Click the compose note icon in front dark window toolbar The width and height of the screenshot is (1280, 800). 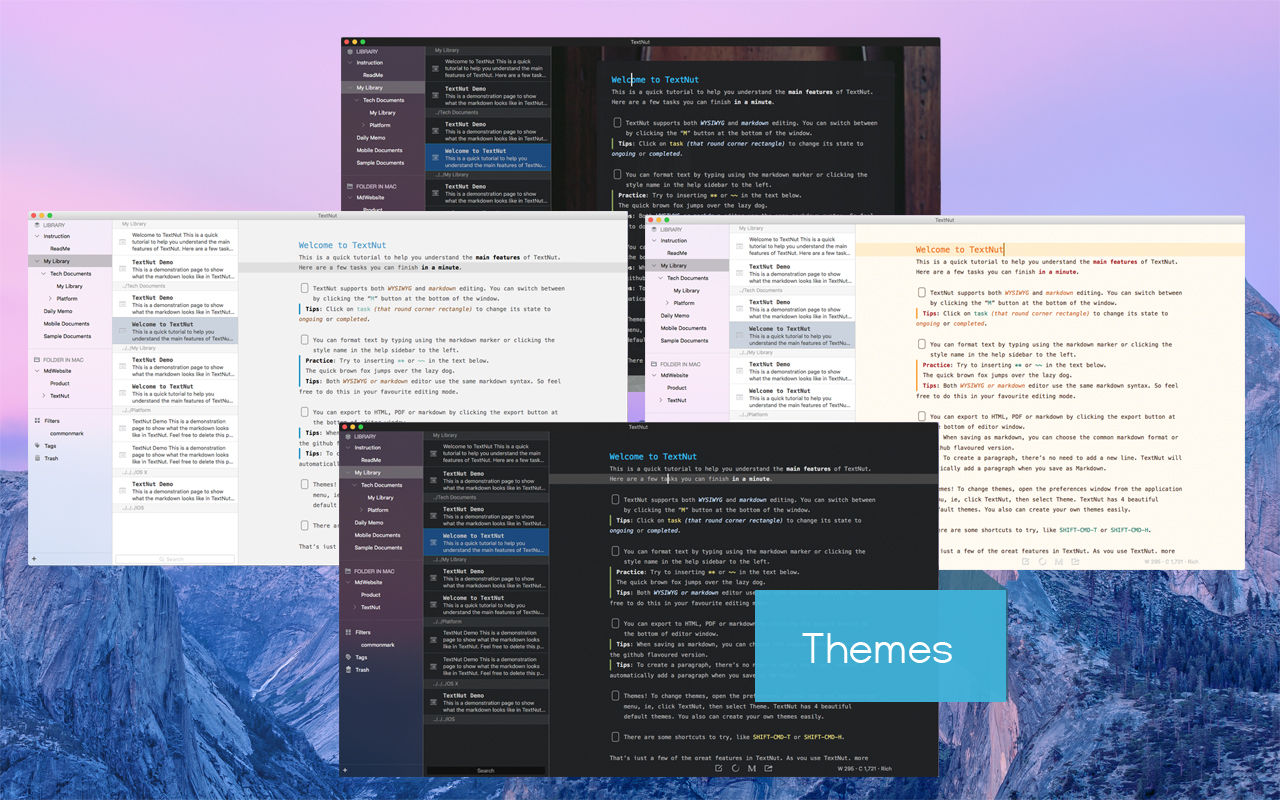point(718,769)
